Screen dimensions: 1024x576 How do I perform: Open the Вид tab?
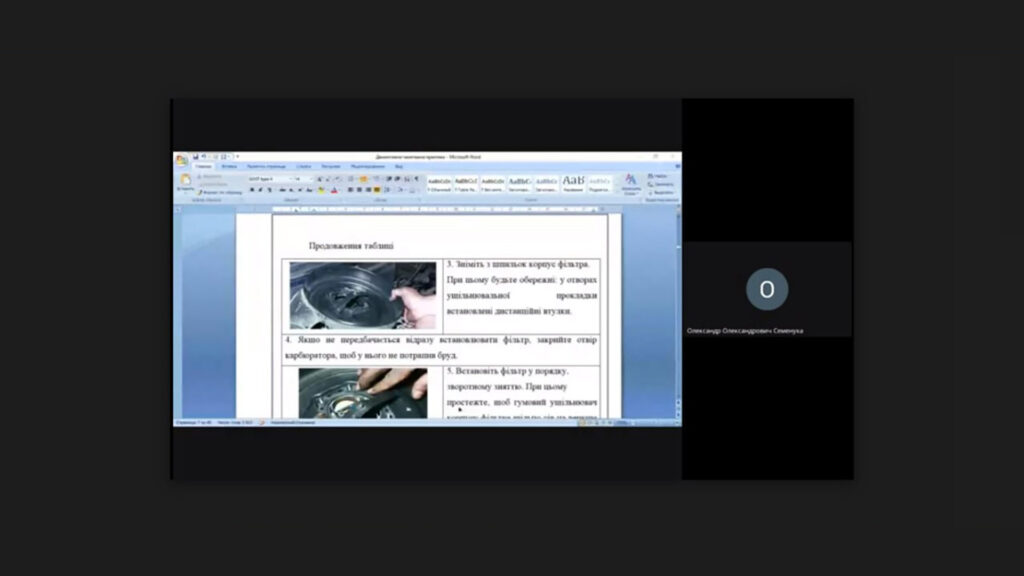[399, 167]
